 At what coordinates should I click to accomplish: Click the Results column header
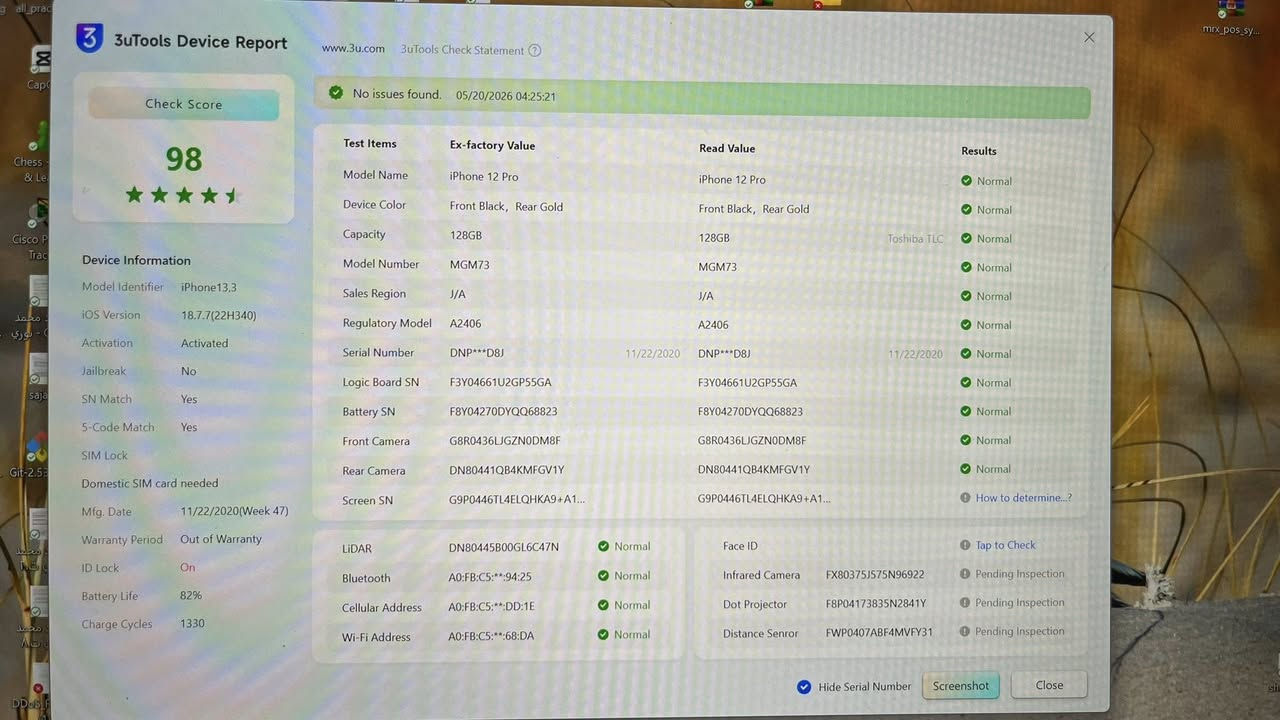pos(979,151)
